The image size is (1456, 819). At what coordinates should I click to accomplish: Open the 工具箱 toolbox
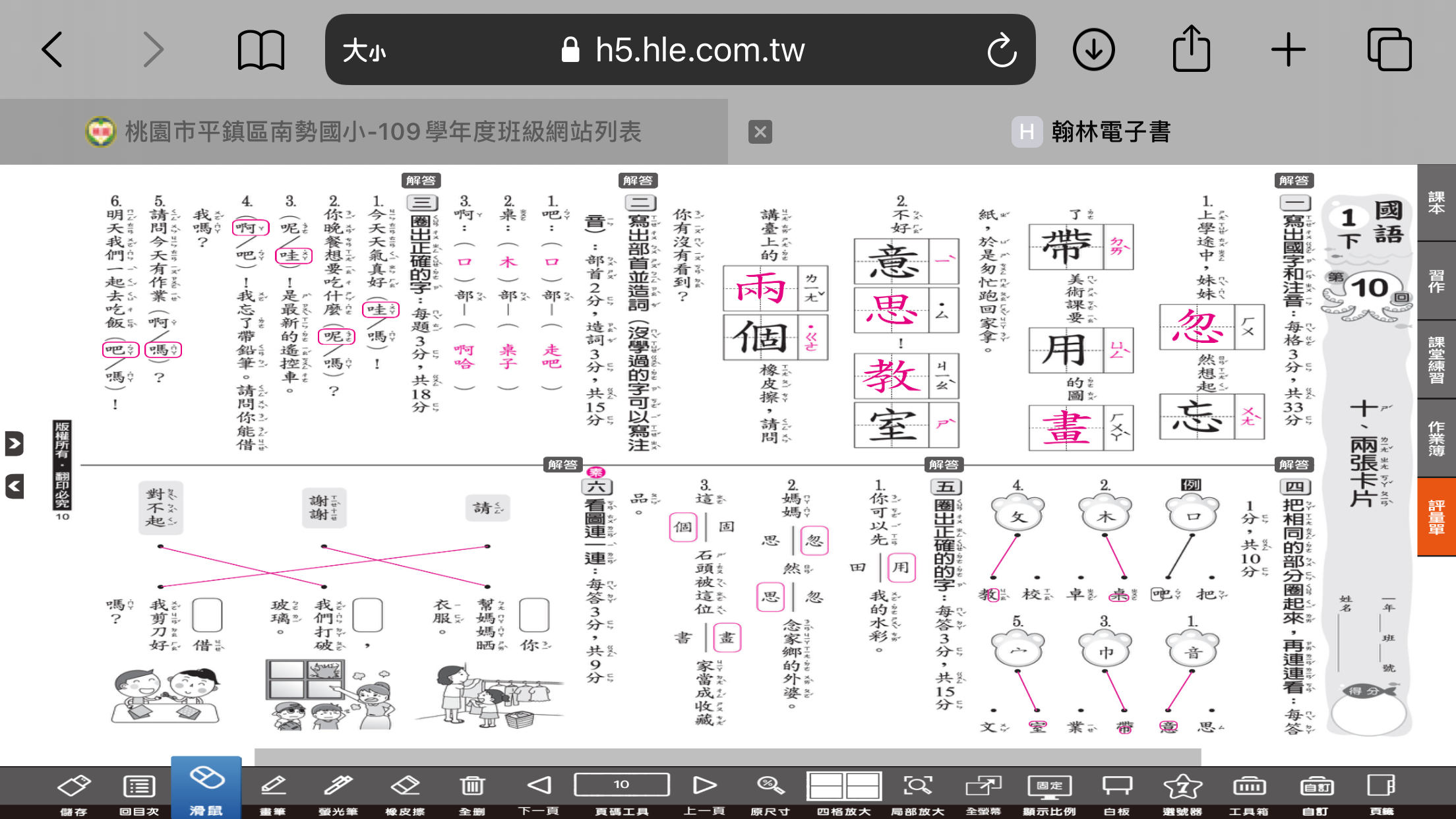[x=1249, y=793]
